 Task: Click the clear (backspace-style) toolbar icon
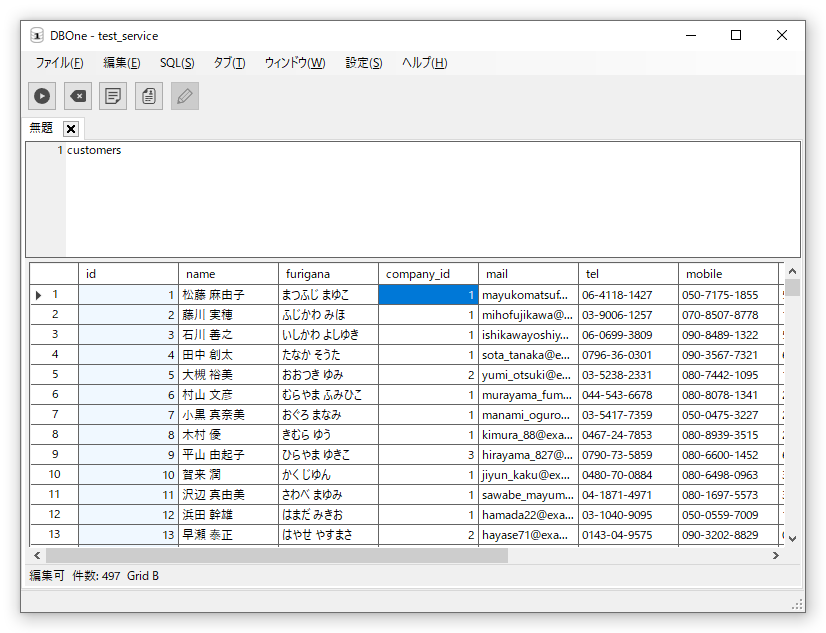pos(77,96)
